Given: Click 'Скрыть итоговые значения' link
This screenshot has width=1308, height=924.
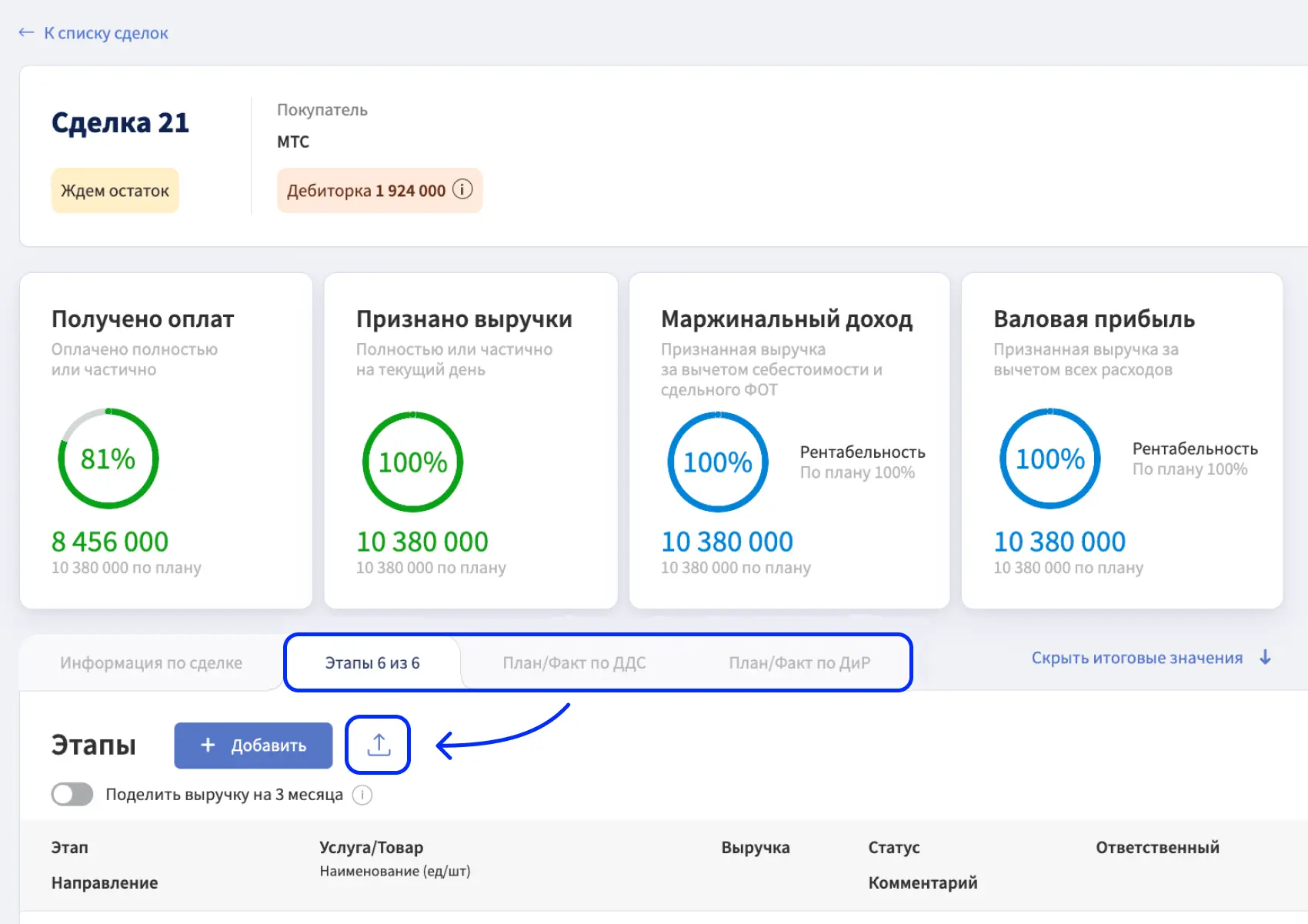Looking at the screenshot, I should tap(1136, 658).
